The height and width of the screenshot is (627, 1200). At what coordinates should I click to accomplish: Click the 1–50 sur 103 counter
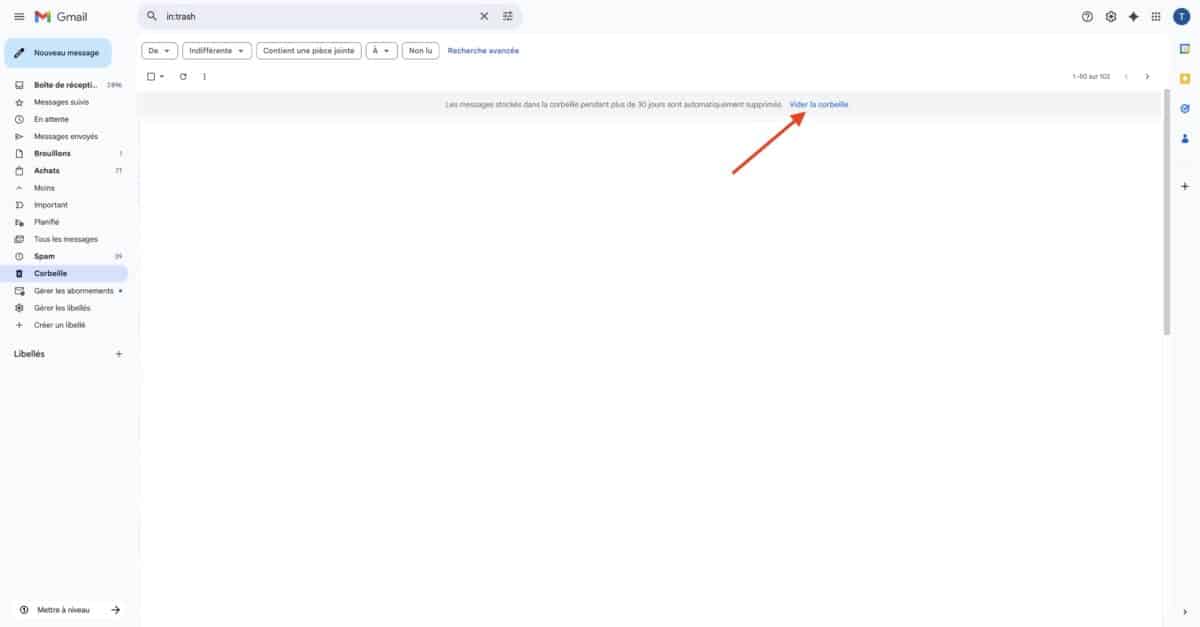pos(1090,76)
